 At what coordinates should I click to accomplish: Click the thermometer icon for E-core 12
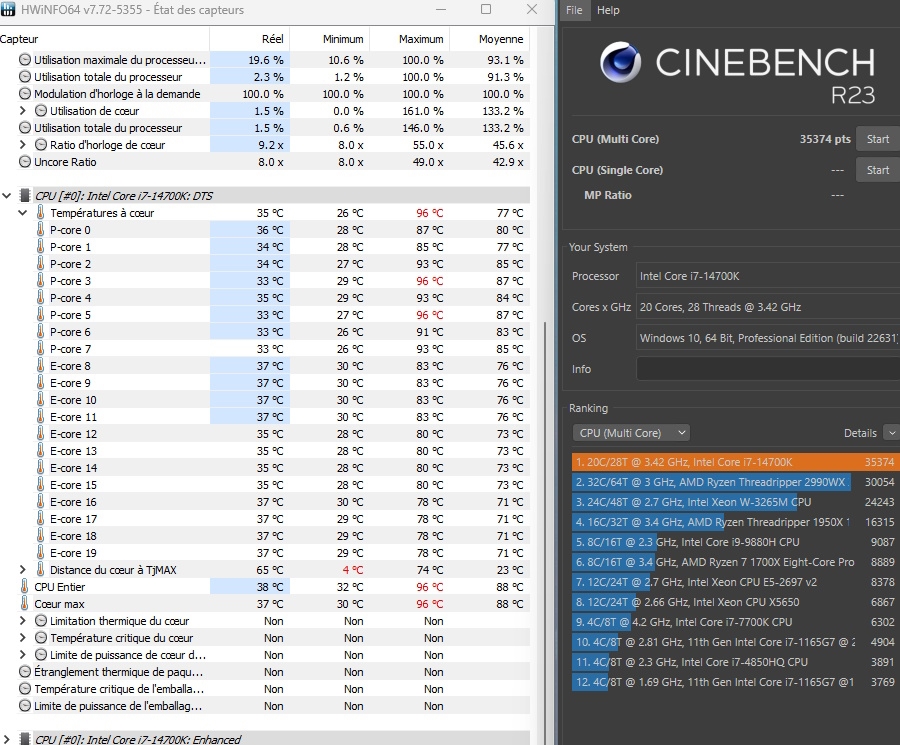40,434
